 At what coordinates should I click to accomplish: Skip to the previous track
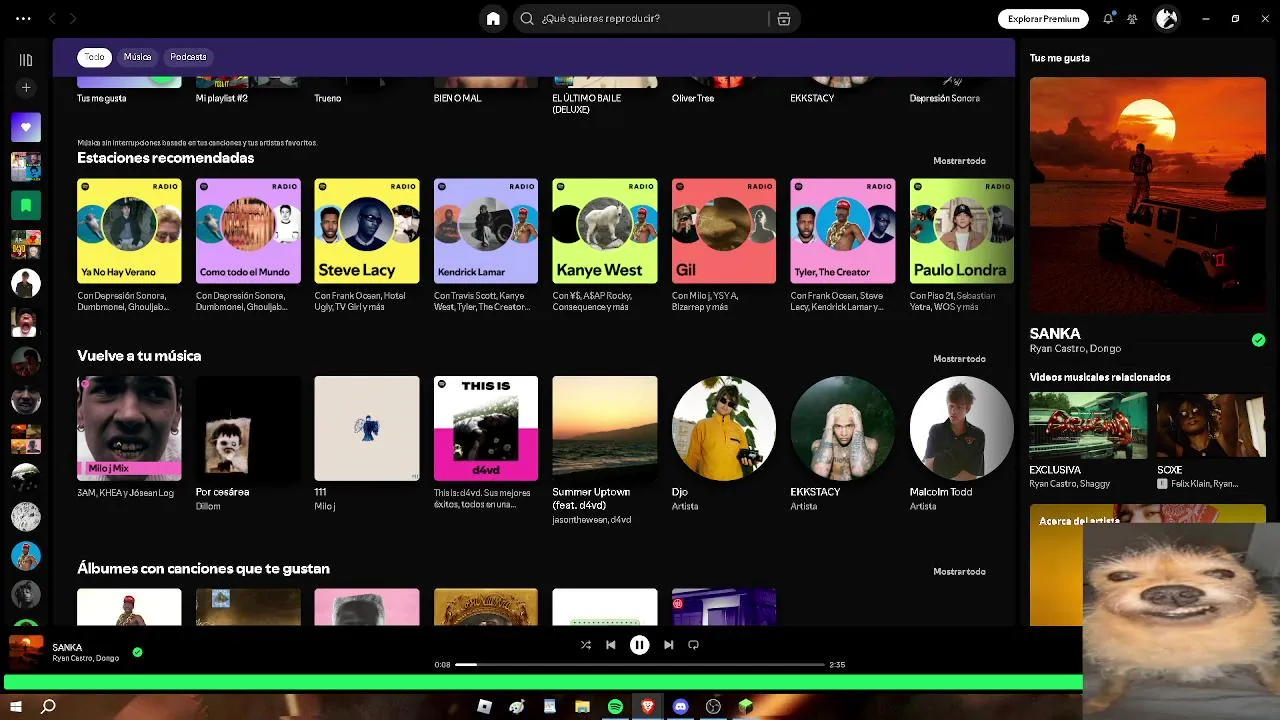point(611,645)
